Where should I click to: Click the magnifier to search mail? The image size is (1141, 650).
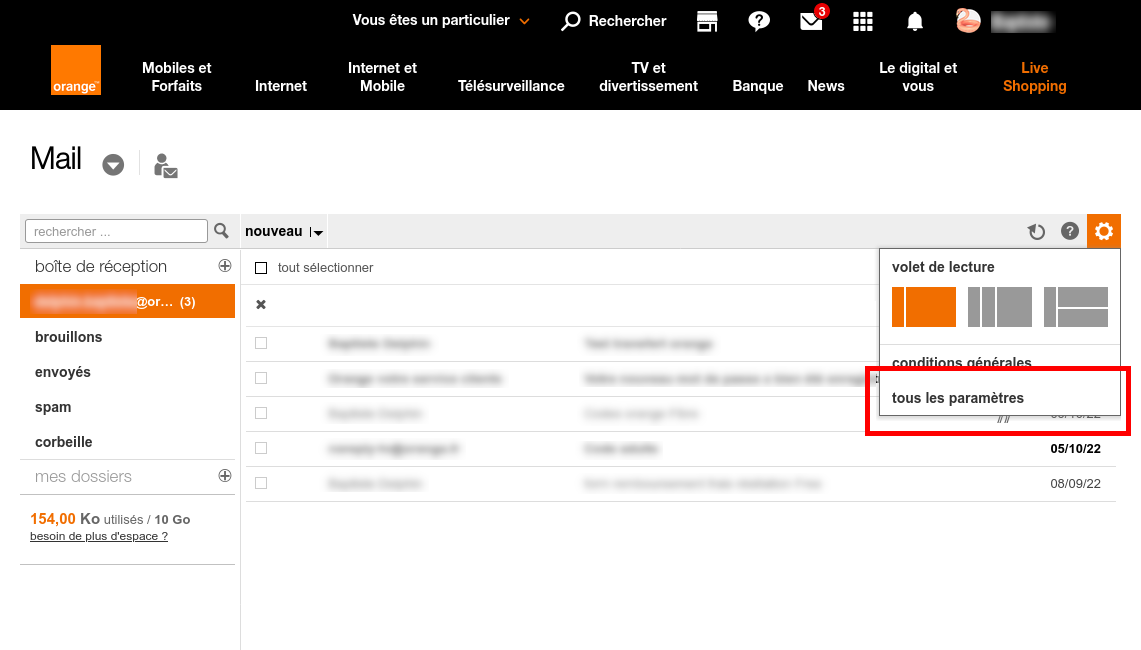(x=221, y=231)
